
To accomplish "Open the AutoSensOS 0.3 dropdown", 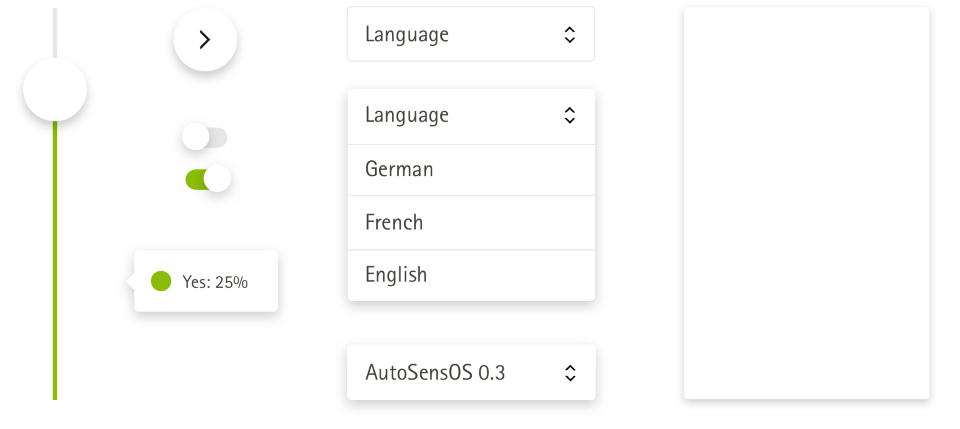I will point(471,373).
